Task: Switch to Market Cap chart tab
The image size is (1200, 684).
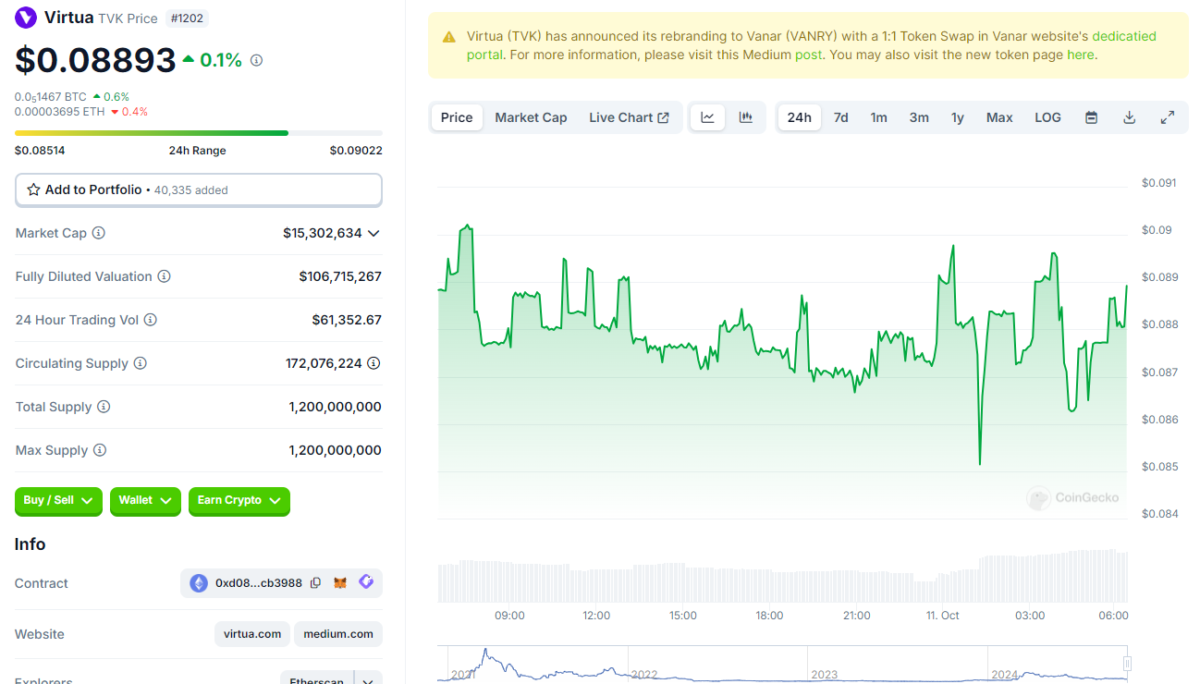Action: click(x=531, y=117)
